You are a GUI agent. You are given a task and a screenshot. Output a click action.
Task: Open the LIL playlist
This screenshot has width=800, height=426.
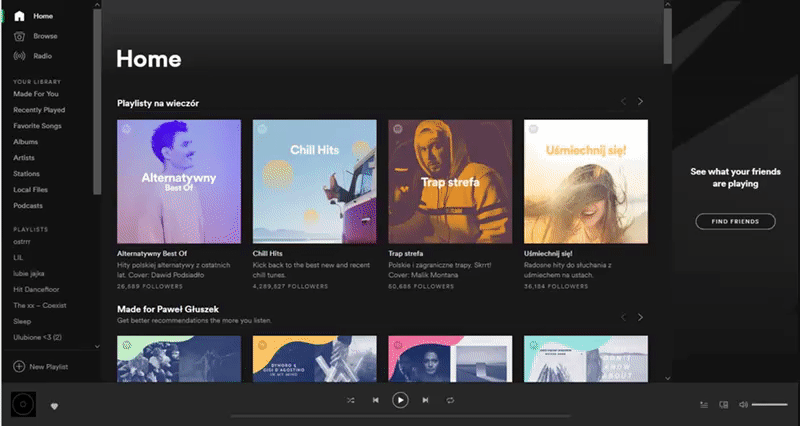click(18, 257)
